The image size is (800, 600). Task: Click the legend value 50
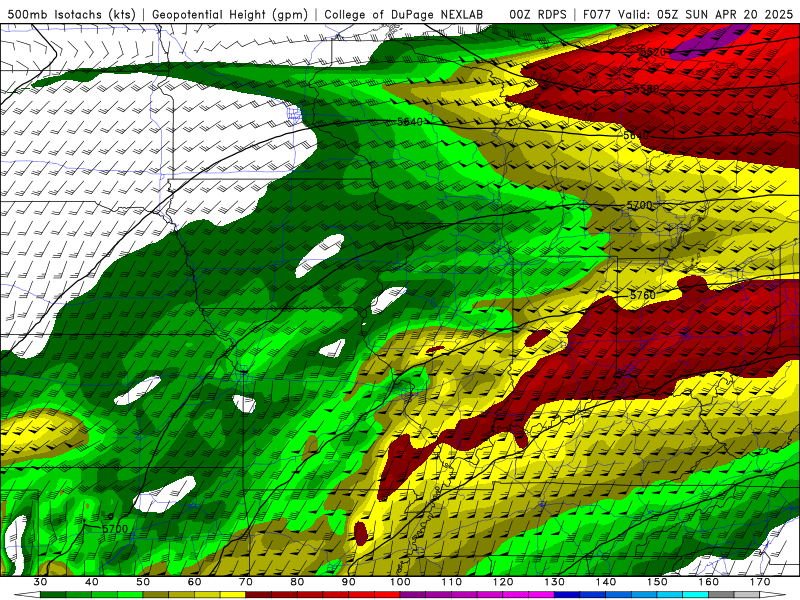(x=143, y=582)
